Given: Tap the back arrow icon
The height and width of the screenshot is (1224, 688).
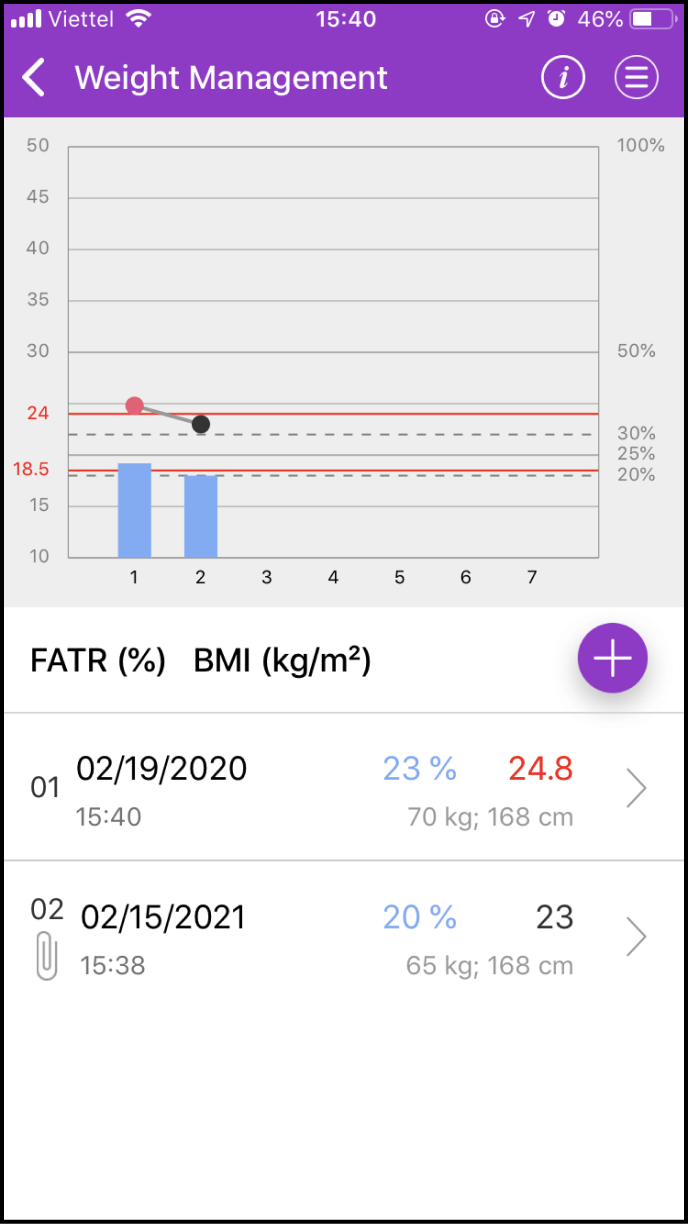Looking at the screenshot, I should click(x=34, y=78).
